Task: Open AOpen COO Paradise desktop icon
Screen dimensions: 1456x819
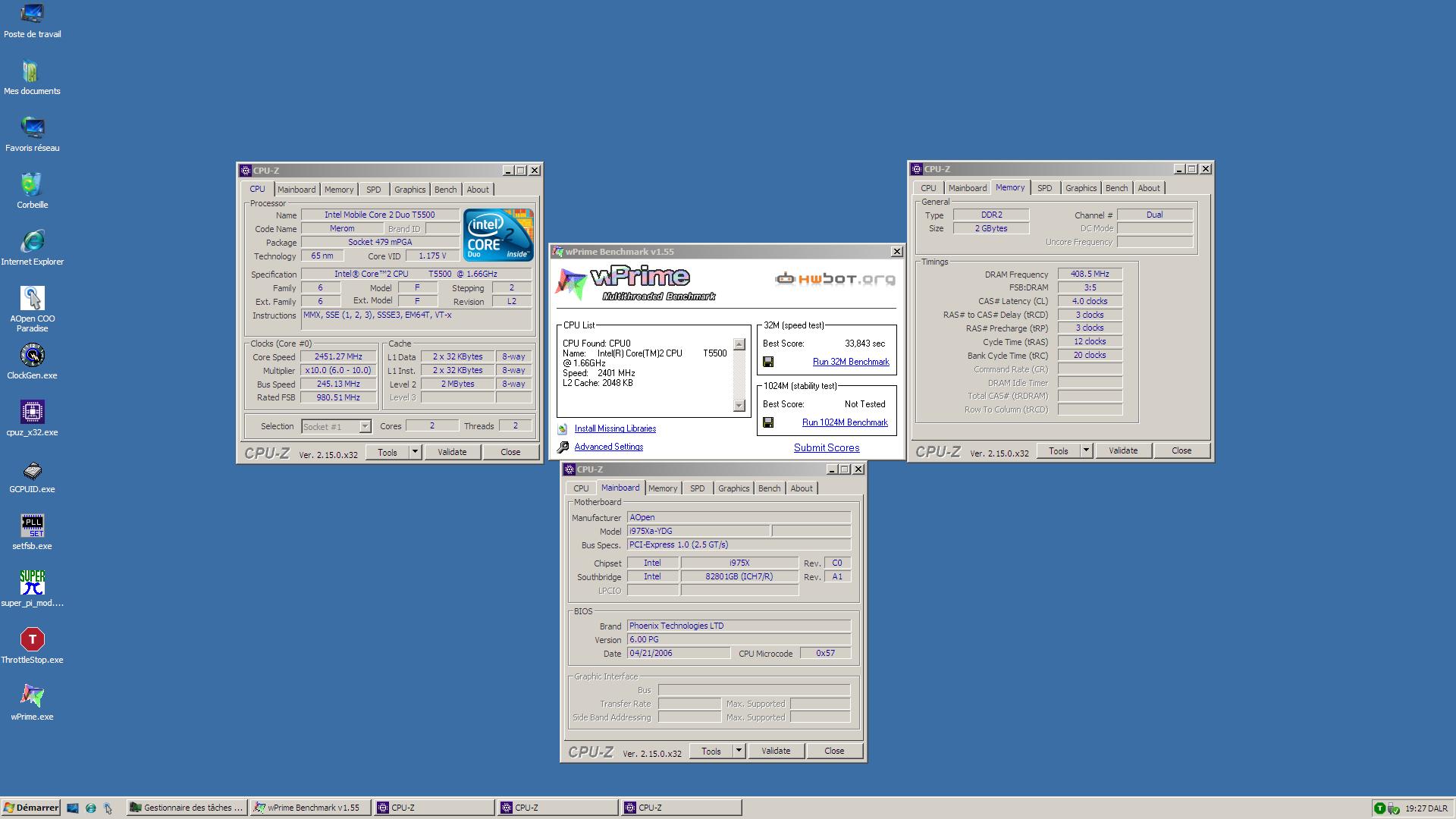Action: click(32, 309)
